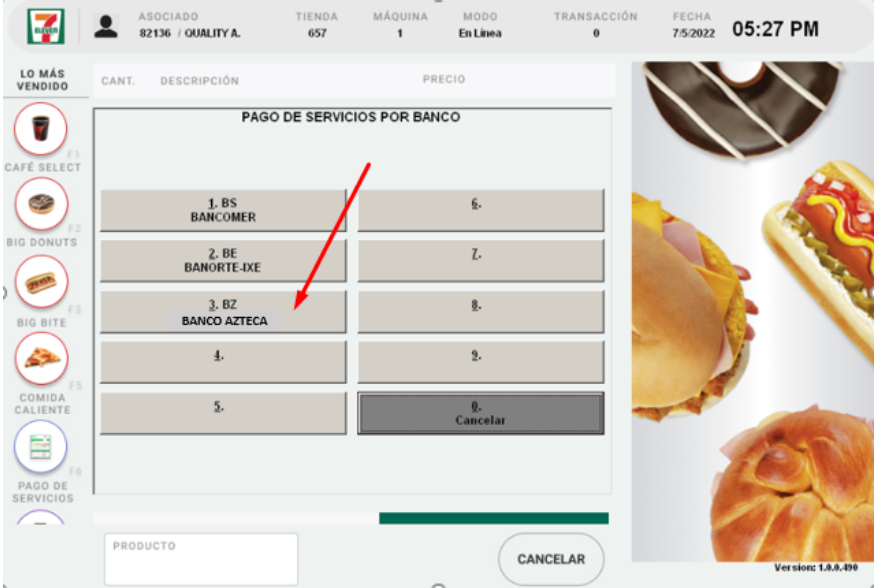Click the associate user profile icon

(x=105, y=26)
